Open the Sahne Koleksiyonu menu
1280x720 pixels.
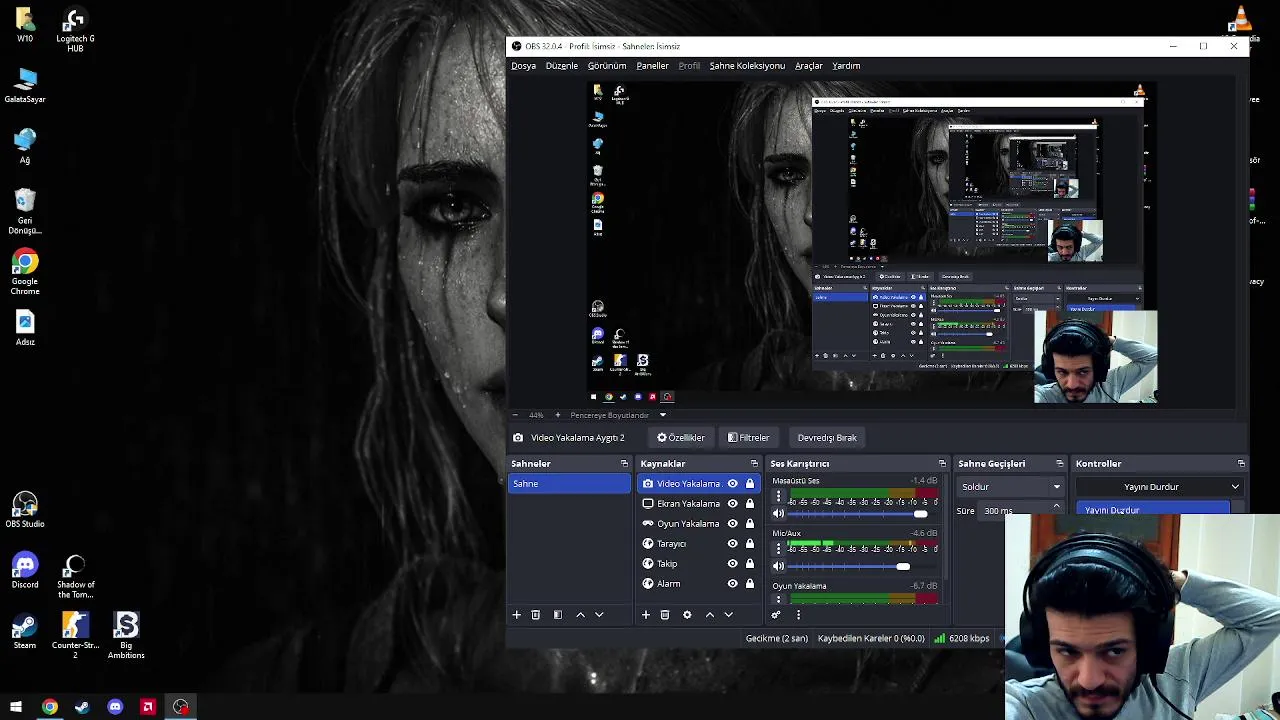pyautogui.click(x=746, y=66)
